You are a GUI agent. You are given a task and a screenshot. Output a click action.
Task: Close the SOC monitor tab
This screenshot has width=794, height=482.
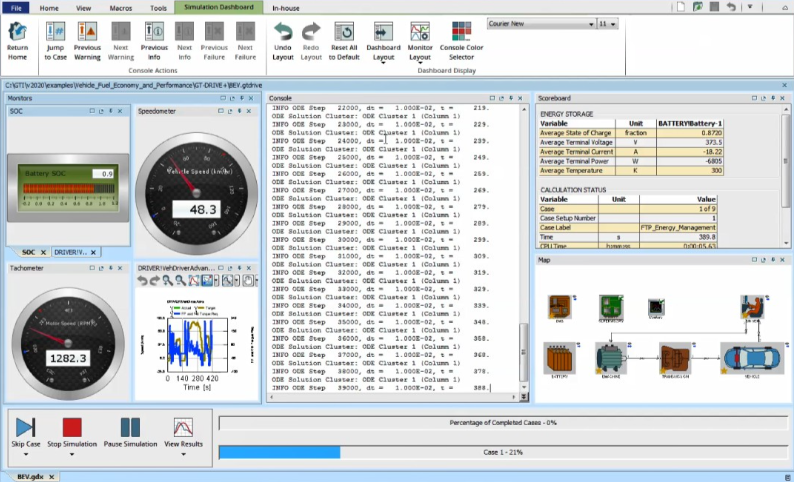pyautogui.click(x=43, y=252)
